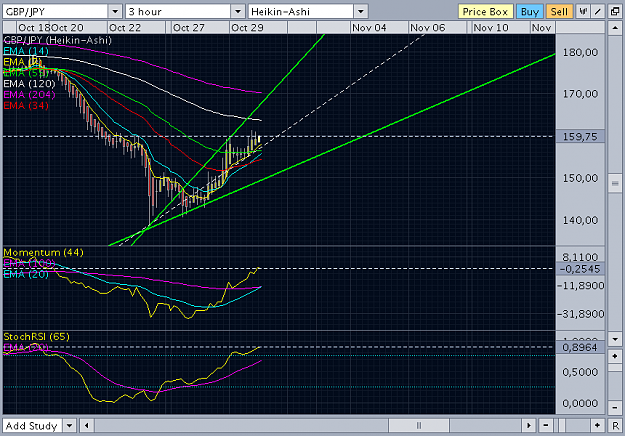Click the EMA (34) legend label
Viewport: 625px width, 436px height.
coord(26,106)
